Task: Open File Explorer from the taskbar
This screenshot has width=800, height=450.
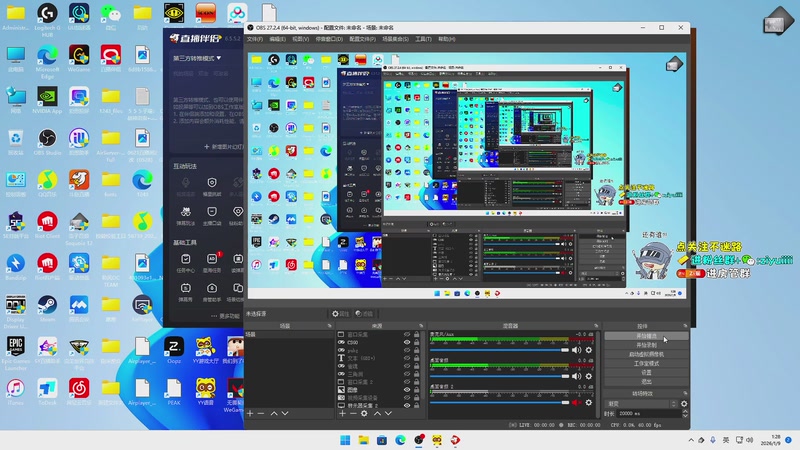Action: pos(363,440)
